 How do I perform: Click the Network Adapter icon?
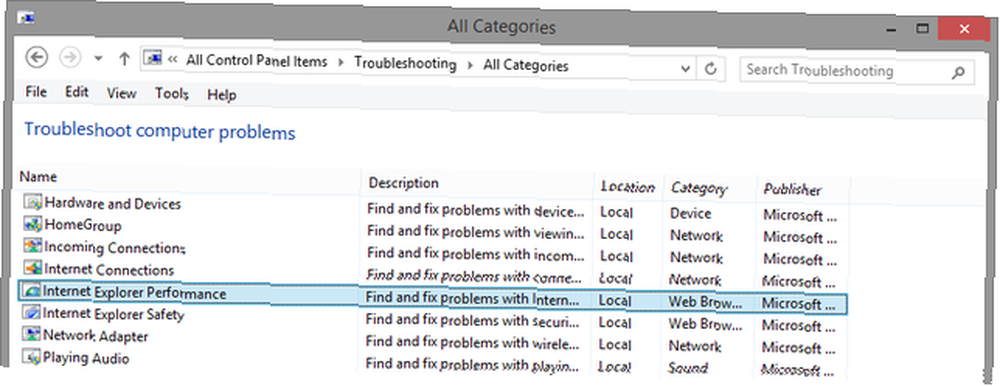click(32, 334)
